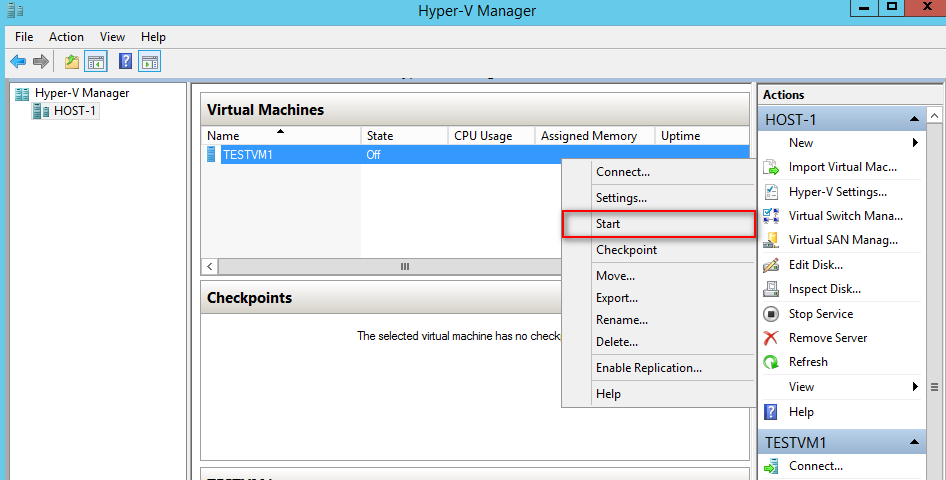Open the Help menu in the menu bar
946x480 pixels.
153,37
